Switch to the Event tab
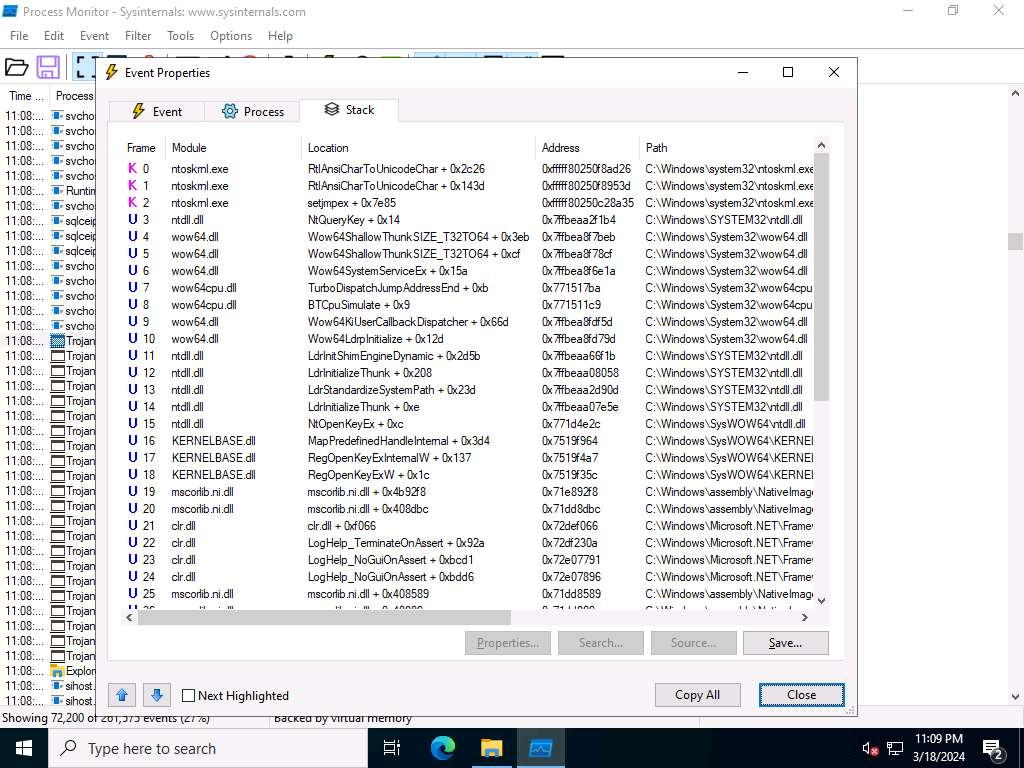Screen dimensions: 1024x768 155,111
